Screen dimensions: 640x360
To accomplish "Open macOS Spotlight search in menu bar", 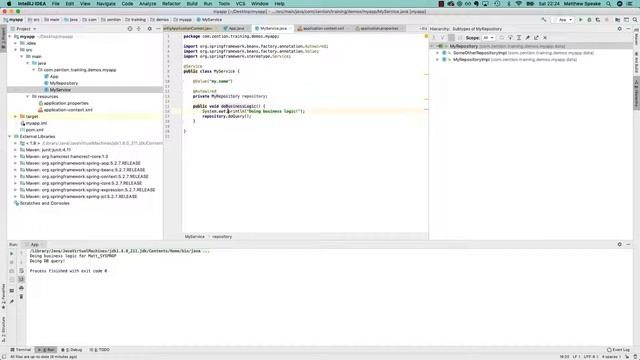I will [x=609, y=4].
